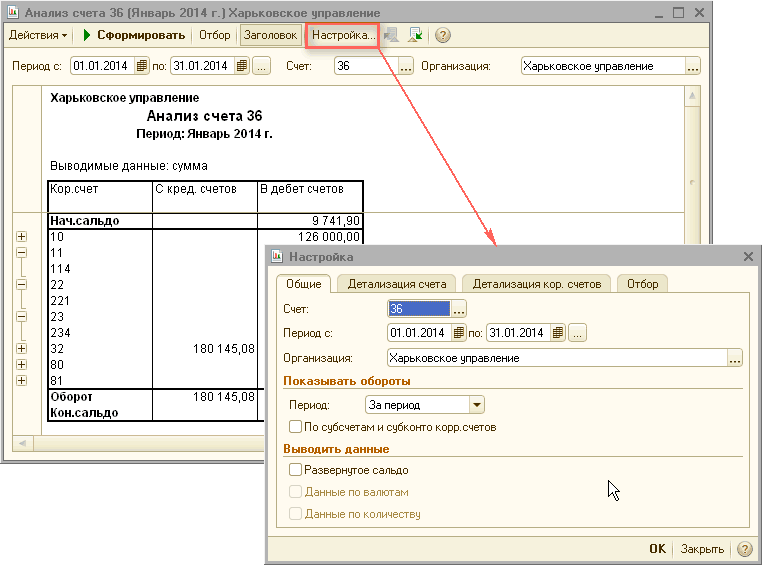This screenshot has width=766, height=567.
Task: Click help icon at bottom of Настройка dialog
Action: [x=744, y=549]
